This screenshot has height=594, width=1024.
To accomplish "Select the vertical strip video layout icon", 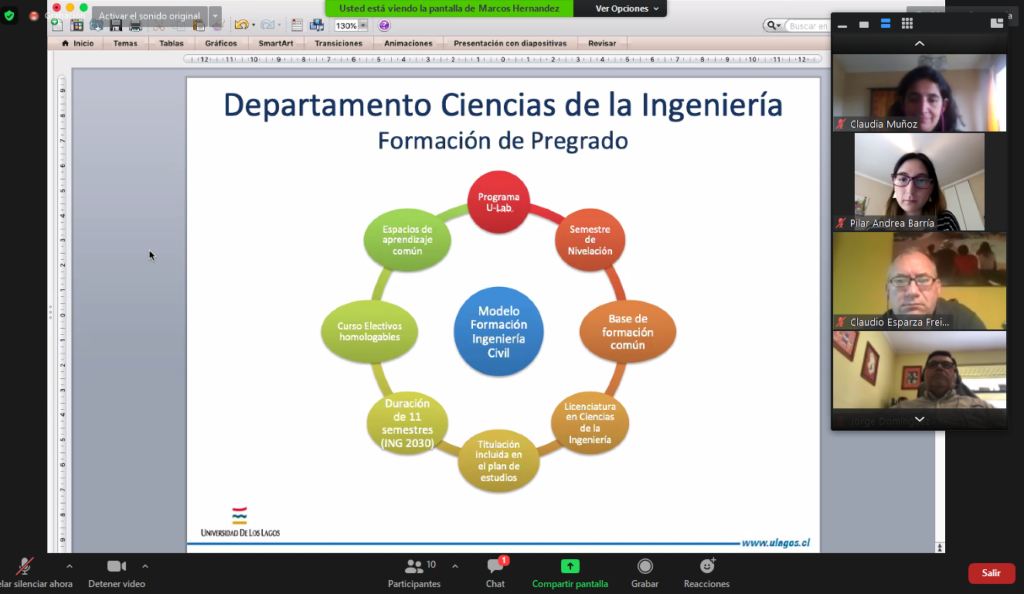I will pyautogui.click(x=885, y=24).
